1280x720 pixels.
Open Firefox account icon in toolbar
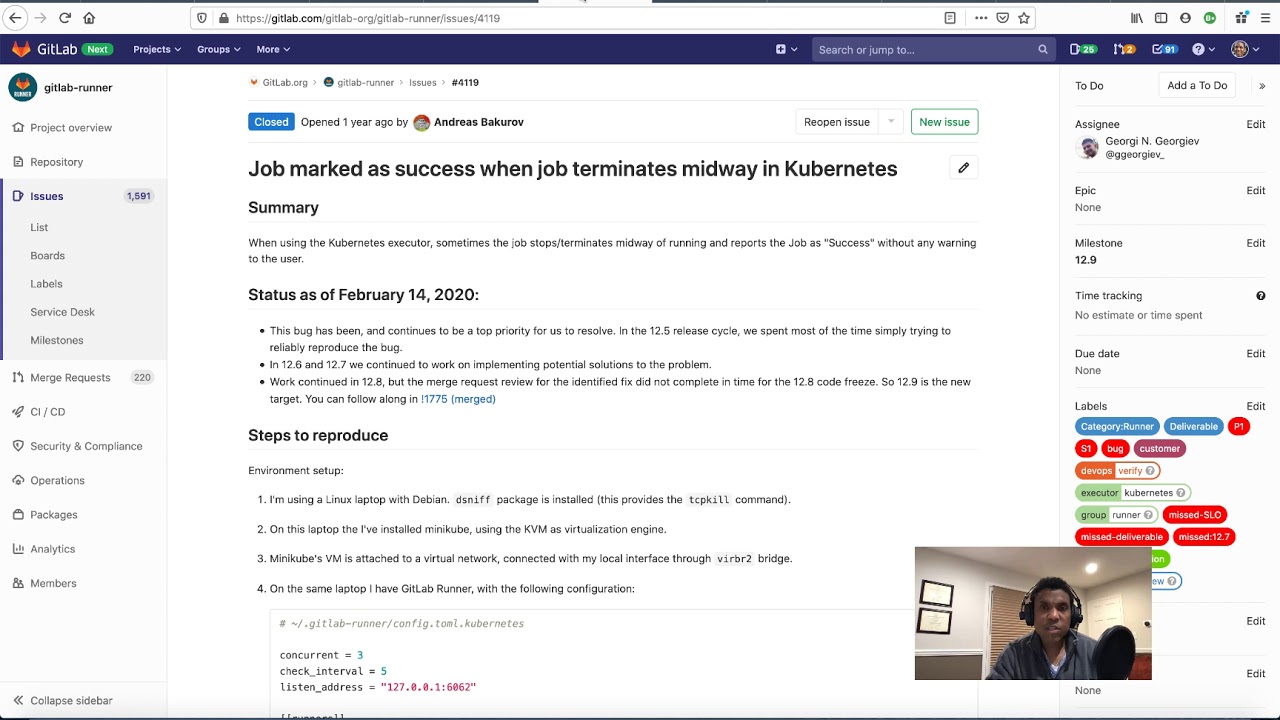[1185, 18]
